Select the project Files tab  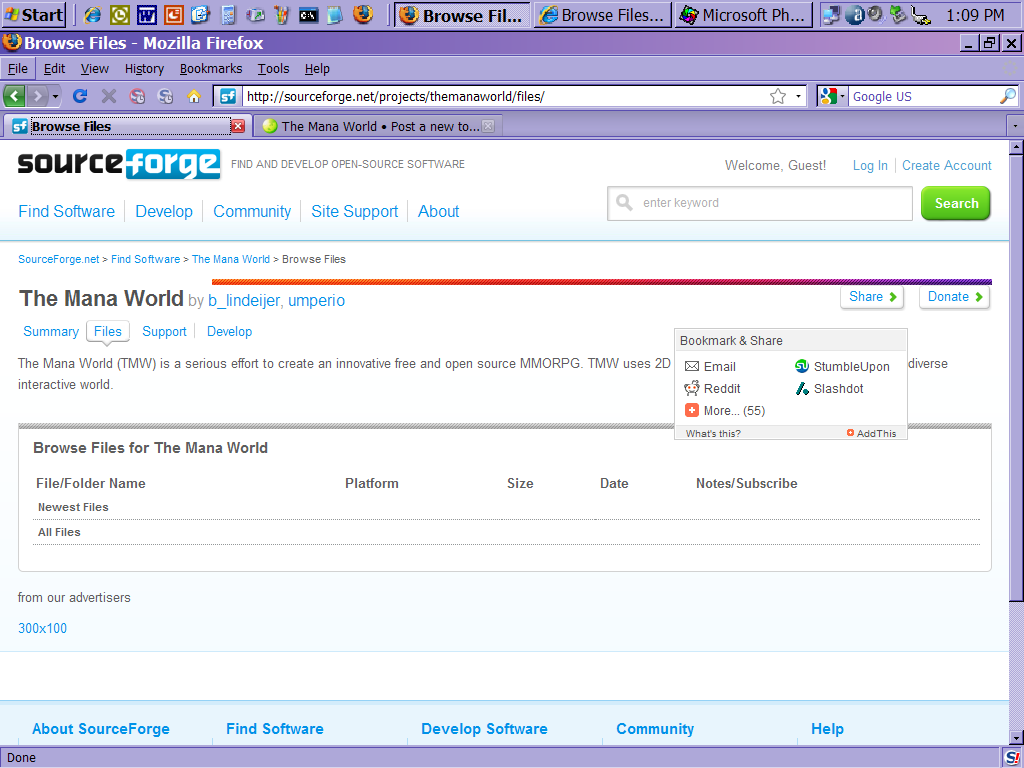108,332
